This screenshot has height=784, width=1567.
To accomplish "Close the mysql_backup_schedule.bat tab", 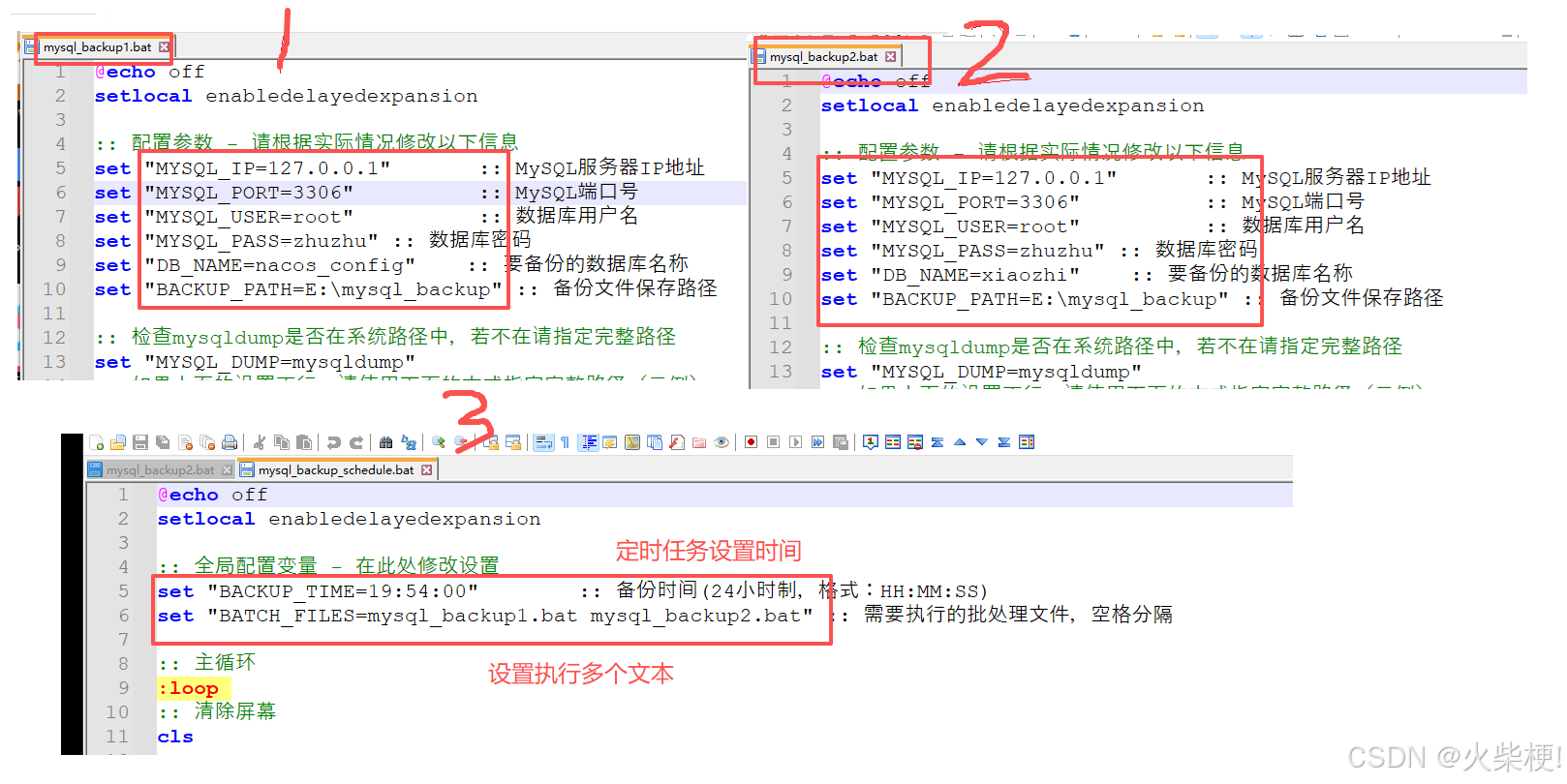I will (x=425, y=469).
